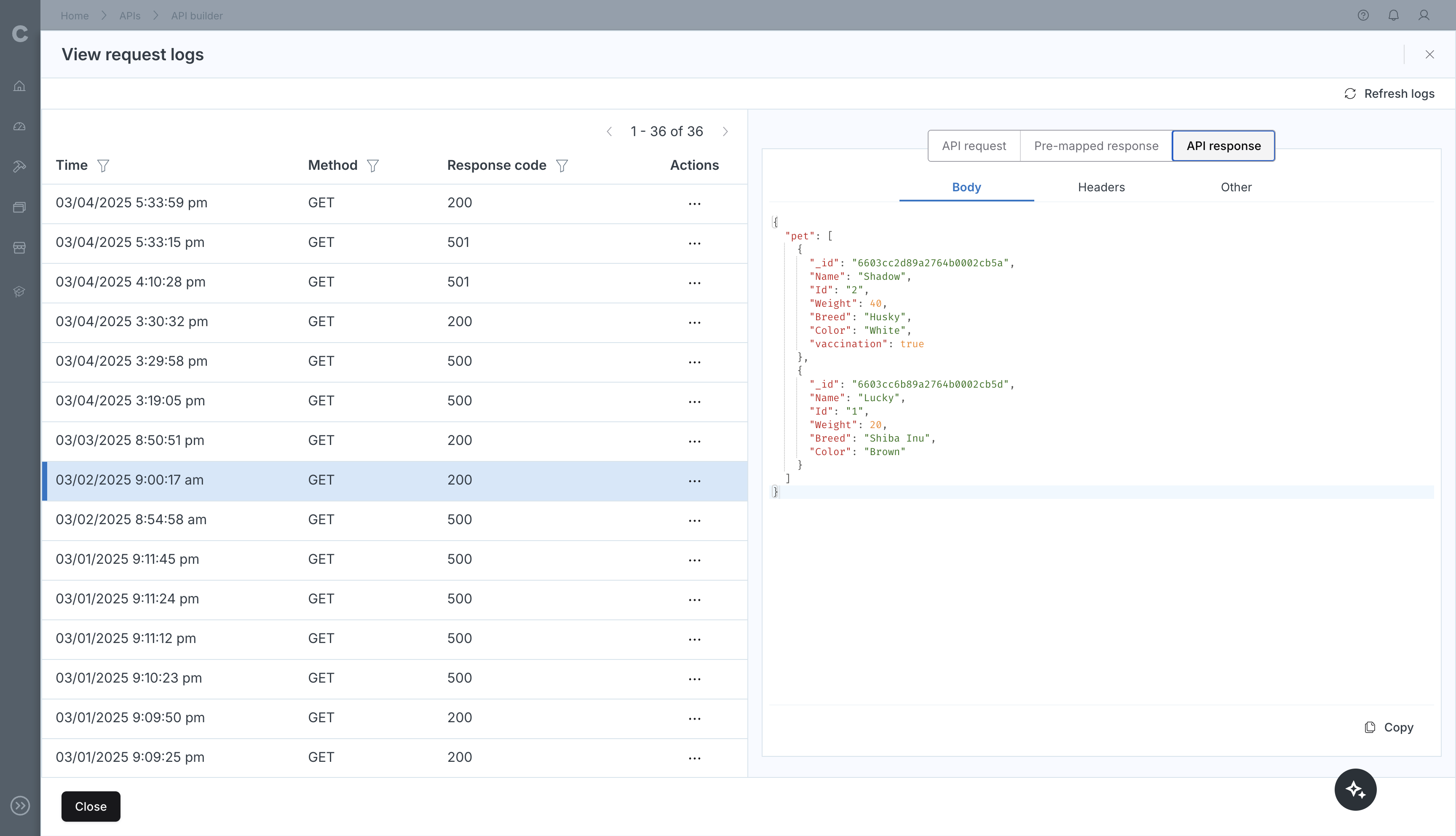Open actions menu for 9:09:50 pm log
The image size is (1456, 836).
pos(694,719)
